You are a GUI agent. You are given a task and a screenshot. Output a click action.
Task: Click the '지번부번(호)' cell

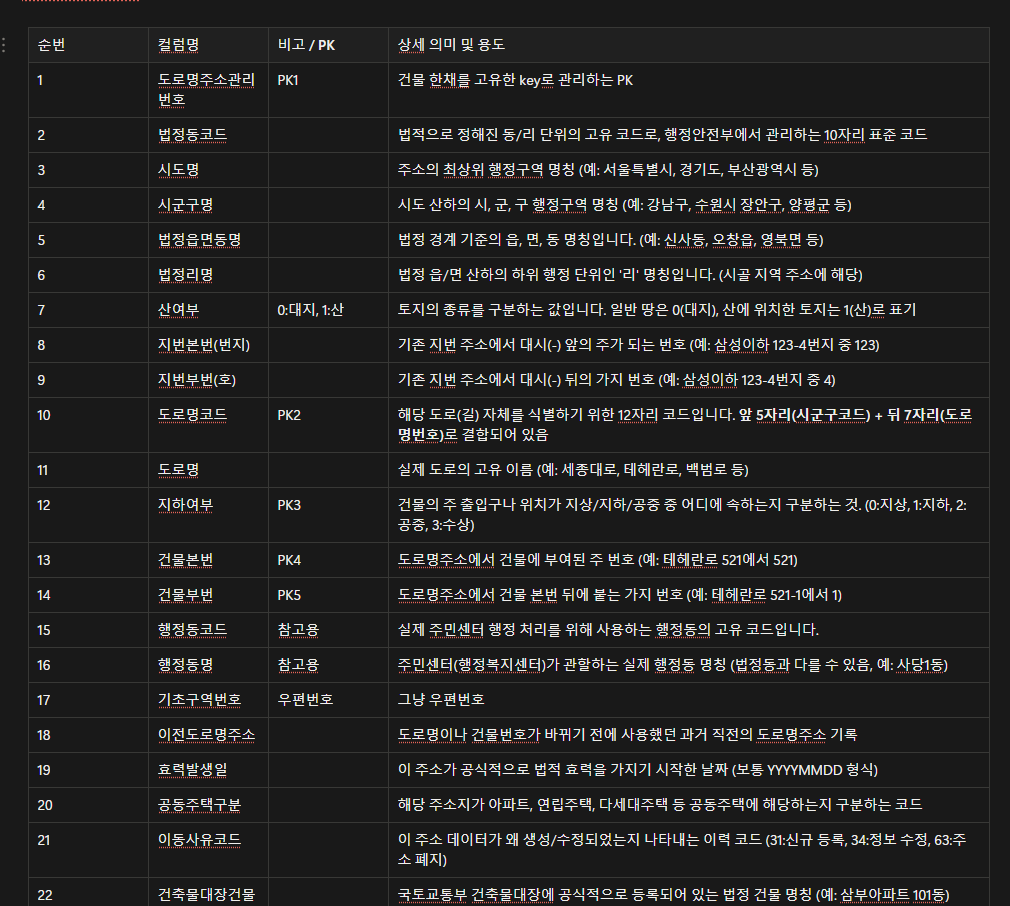[208, 380]
